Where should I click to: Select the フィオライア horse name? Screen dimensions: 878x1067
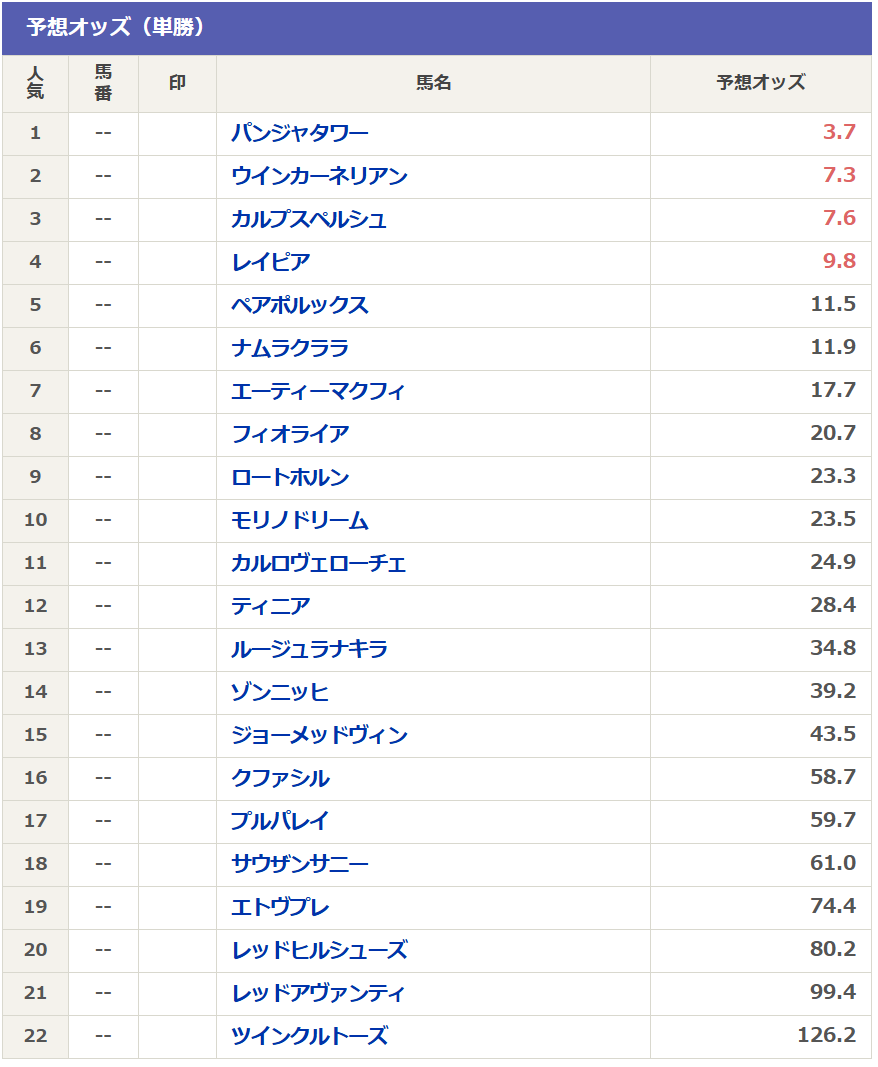tap(290, 433)
